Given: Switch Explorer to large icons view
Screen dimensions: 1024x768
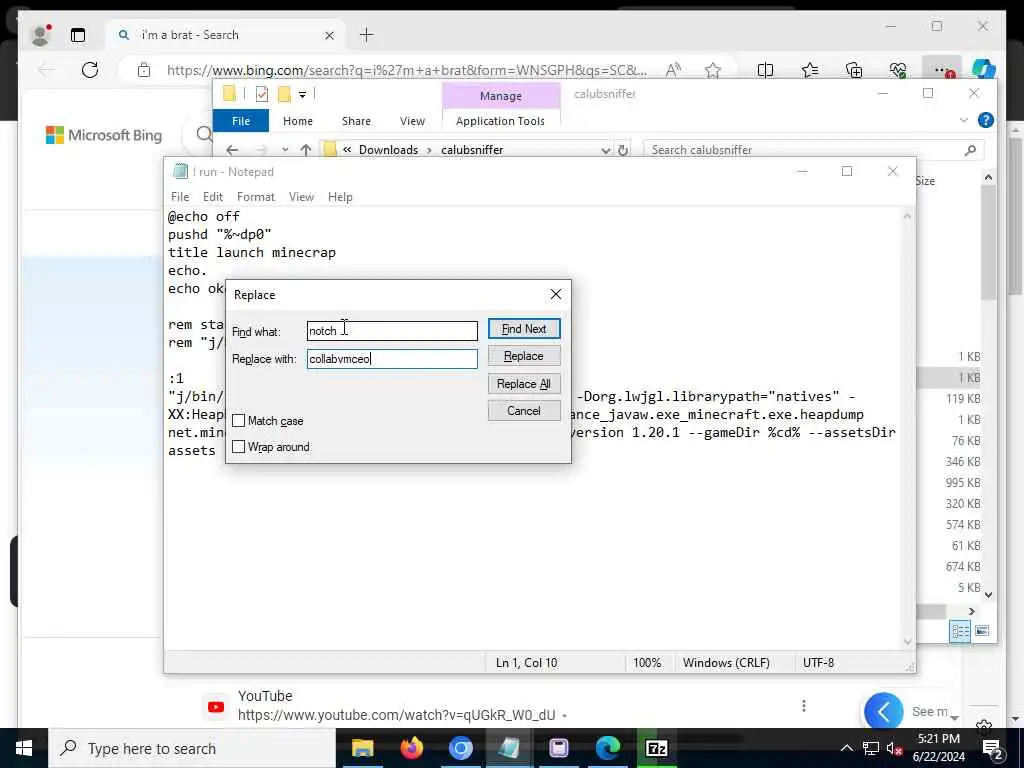Looking at the screenshot, I should [982, 631].
